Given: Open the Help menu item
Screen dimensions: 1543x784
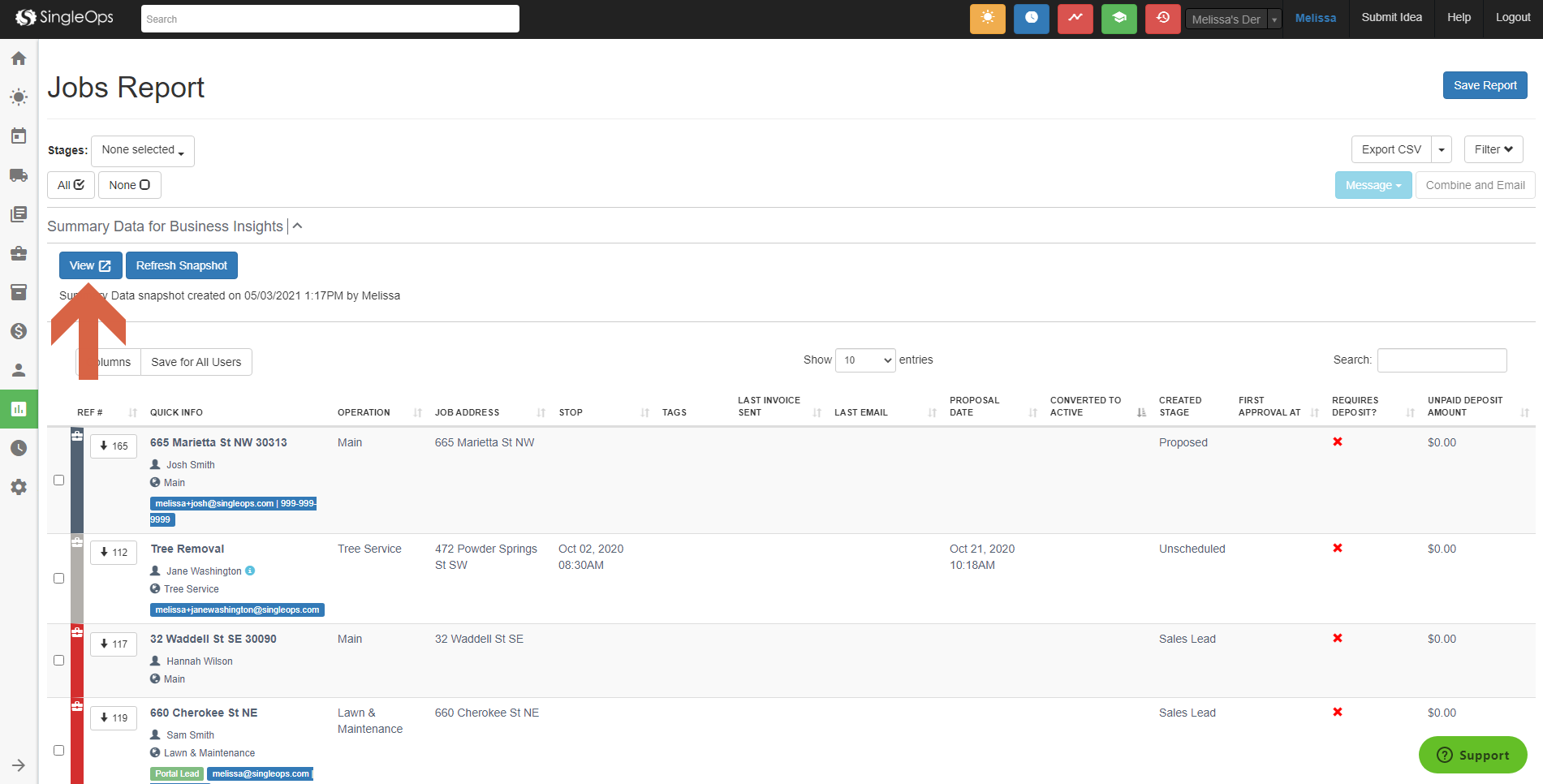Looking at the screenshot, I should (1459, 18).
